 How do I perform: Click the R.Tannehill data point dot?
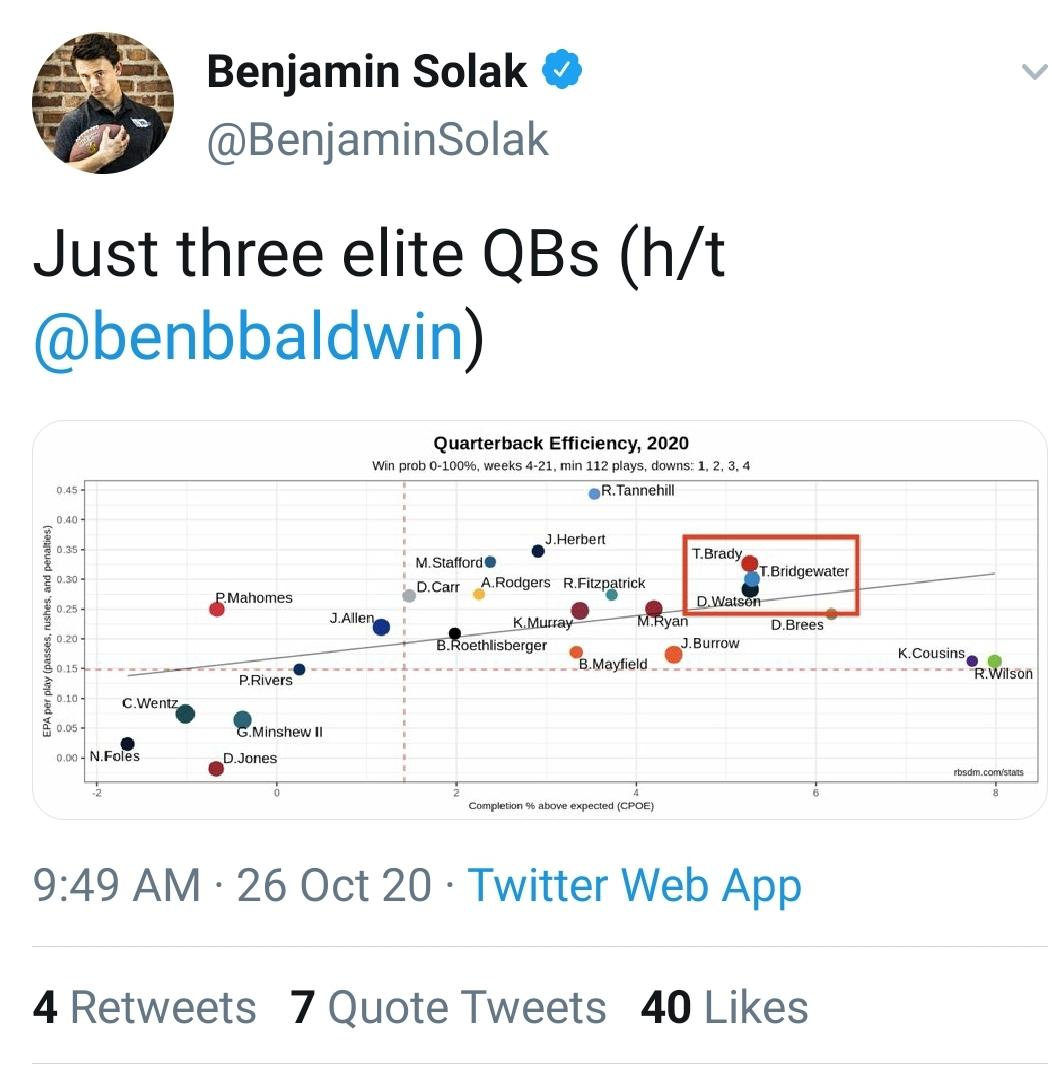[594, 494]
